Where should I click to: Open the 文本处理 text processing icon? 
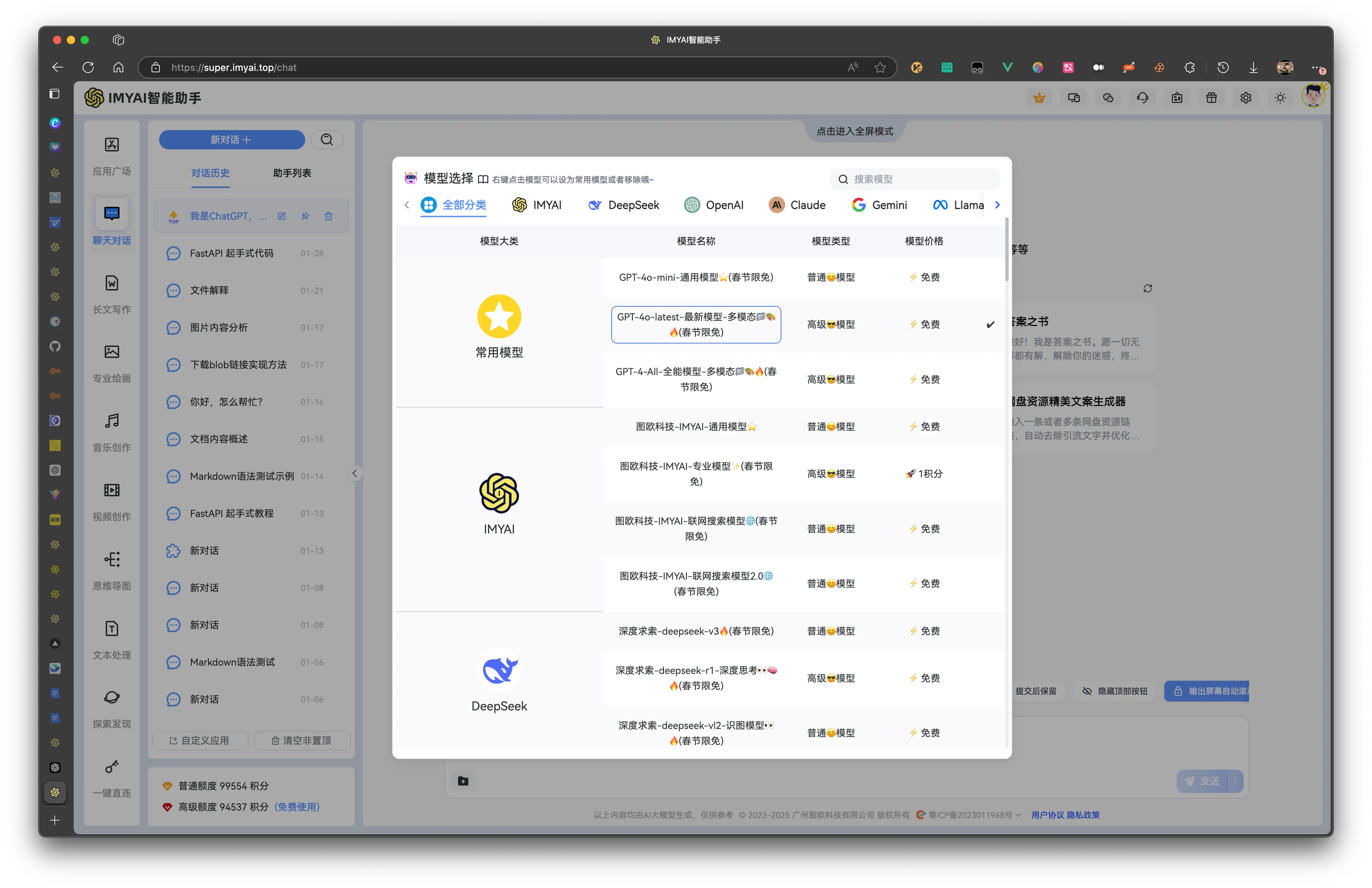(x=112, y=628)
